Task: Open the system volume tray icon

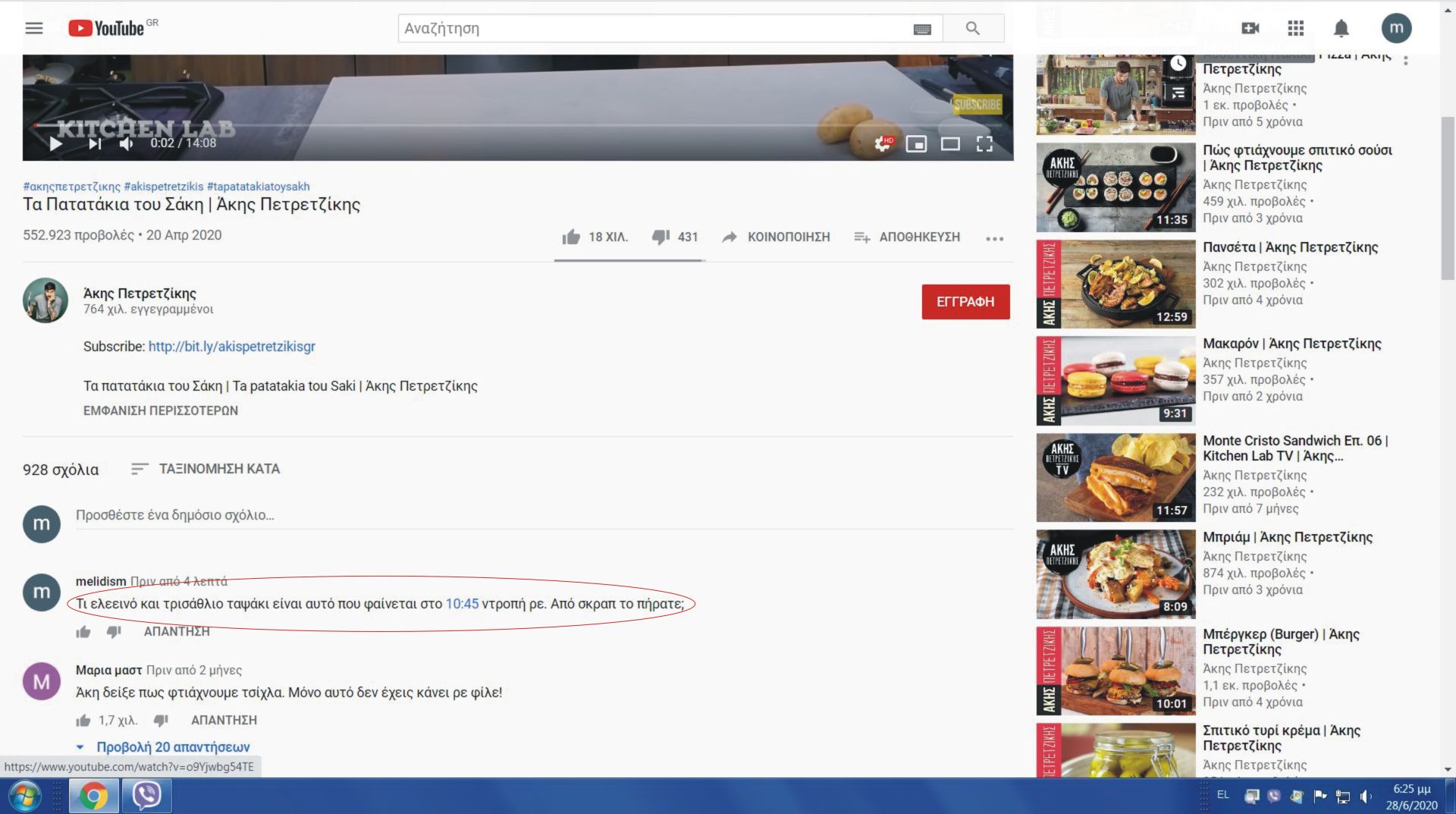Action: coord(1366,796)
